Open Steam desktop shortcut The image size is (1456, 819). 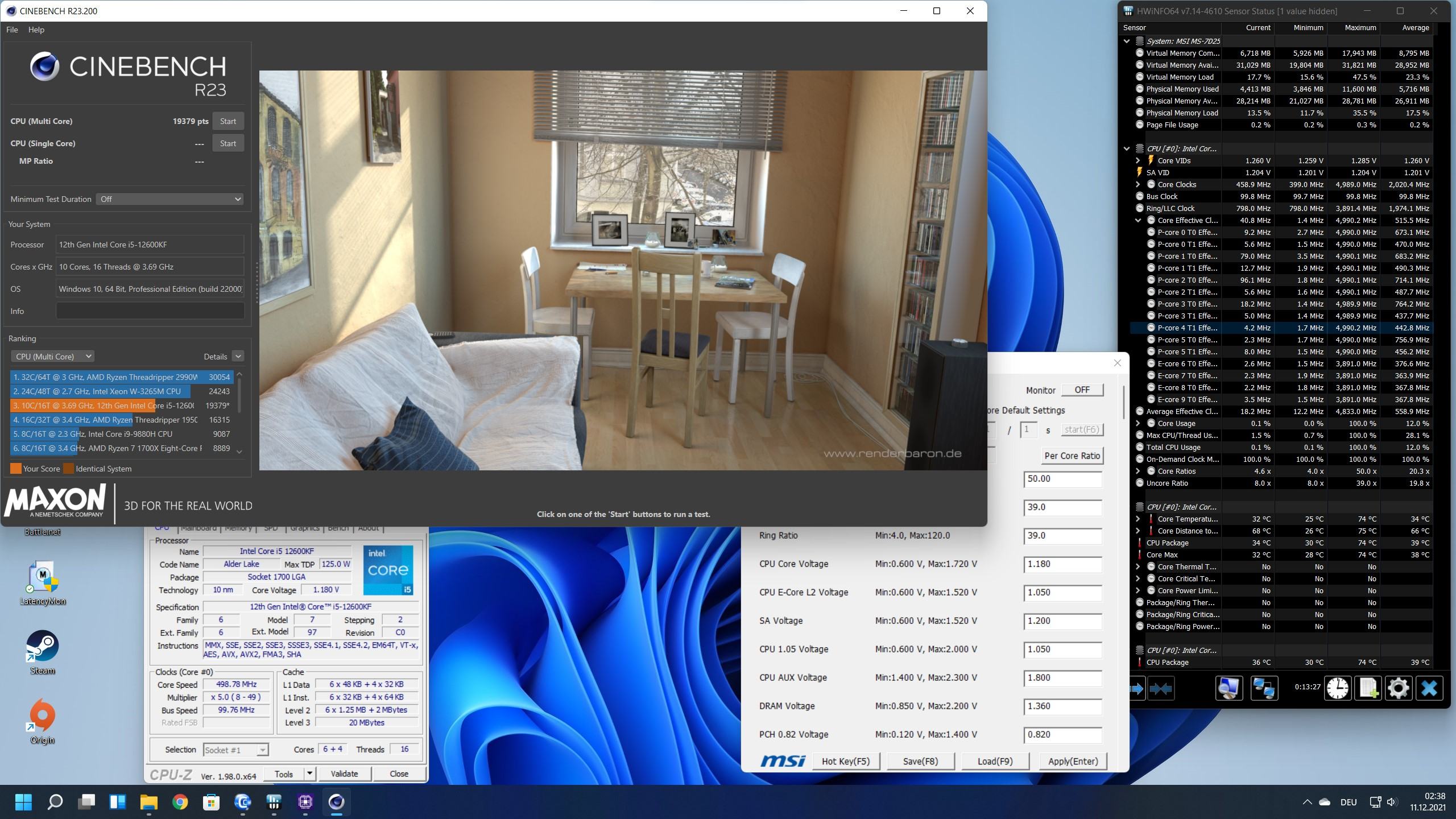coord(43,652)
